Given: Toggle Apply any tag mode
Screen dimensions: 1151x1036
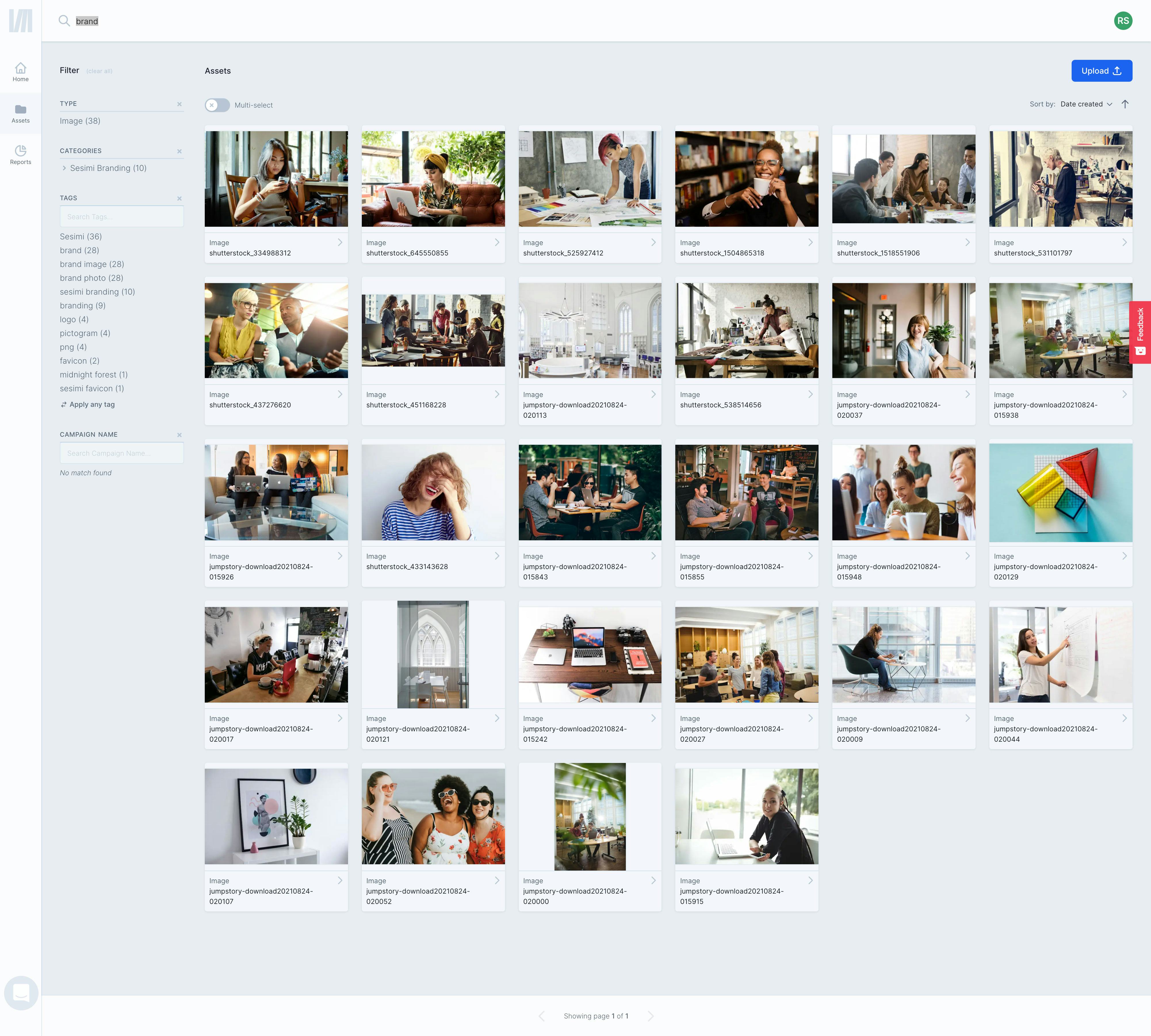Looking at the screenshot, I should point(88,405).
